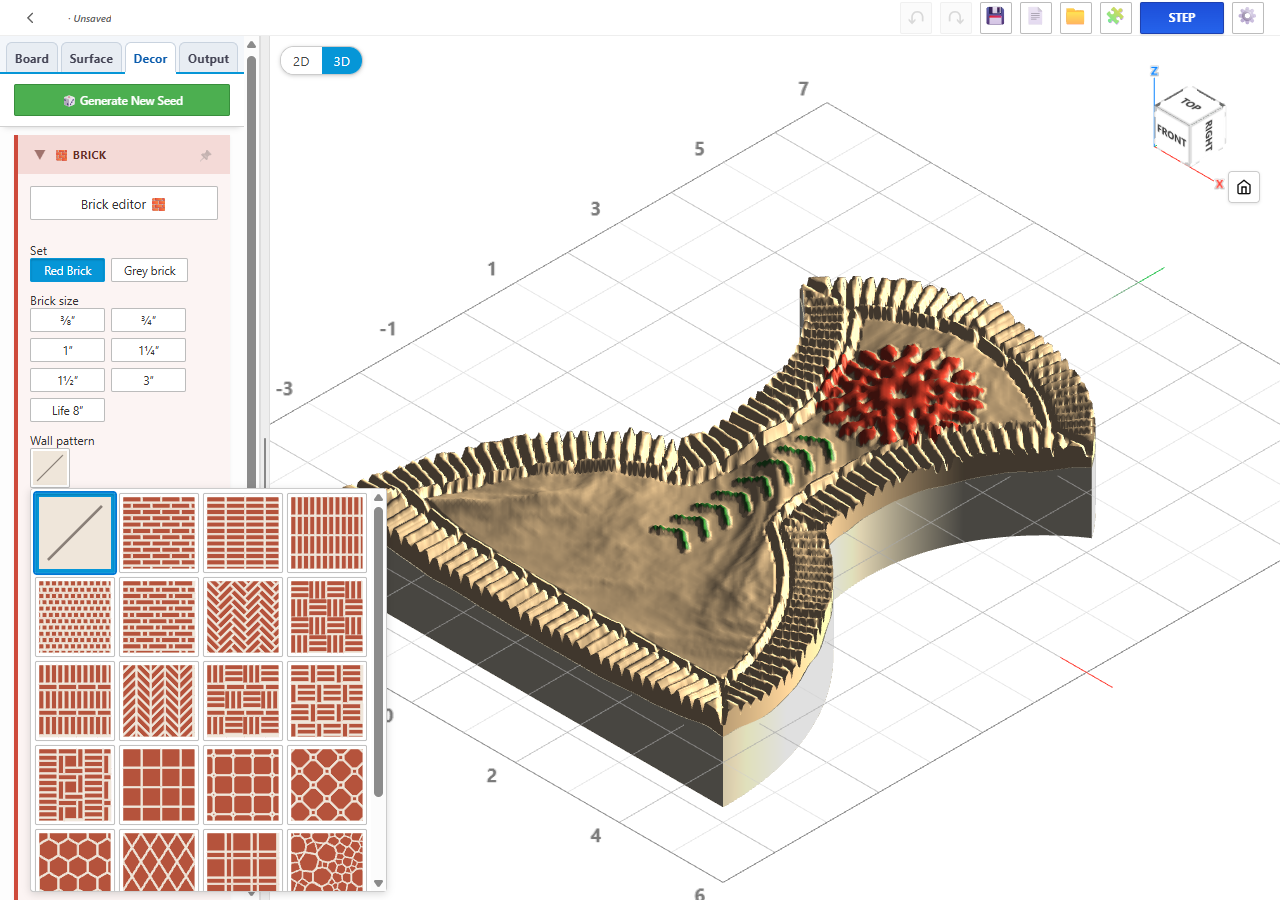Screen dimensions: 1280x900
Task: Select large square tile pattern
Action: [159, 784]
